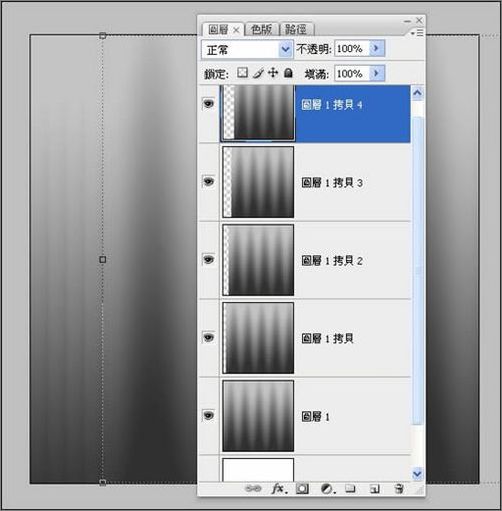Toggle visibility of layer 圖層 1 拷貝
This screenshot has height=511, width=502.
[209, 337]
